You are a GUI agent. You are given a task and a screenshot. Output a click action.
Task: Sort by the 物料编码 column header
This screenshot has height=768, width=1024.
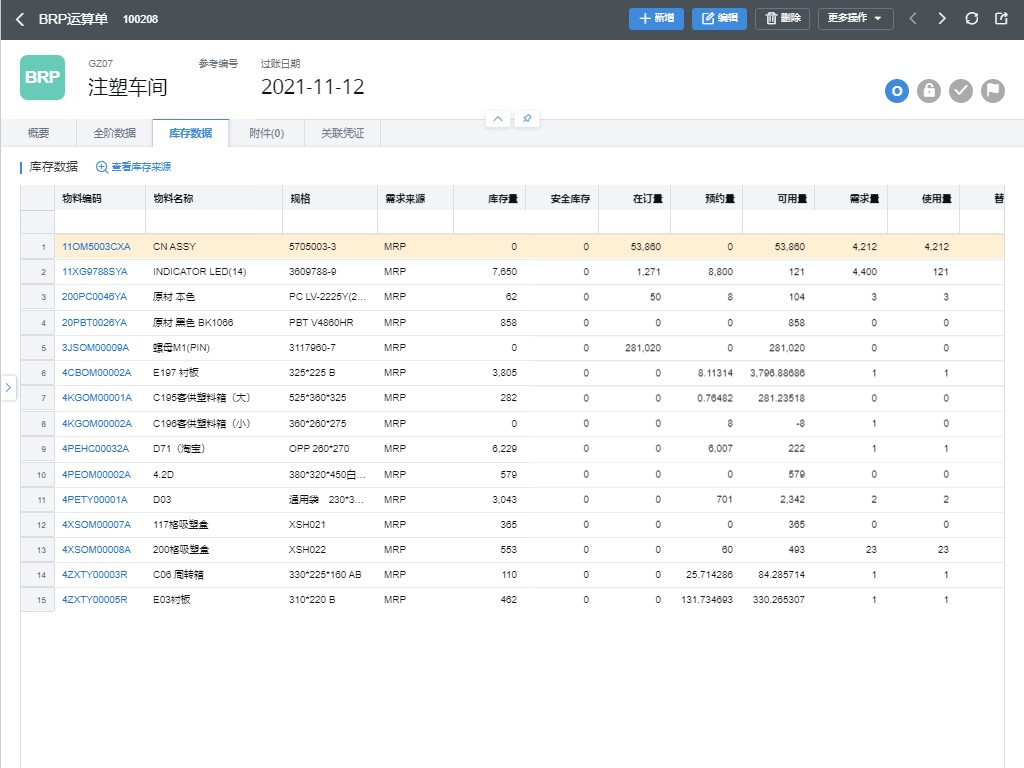pyautogui.click(x=100, y=199)
